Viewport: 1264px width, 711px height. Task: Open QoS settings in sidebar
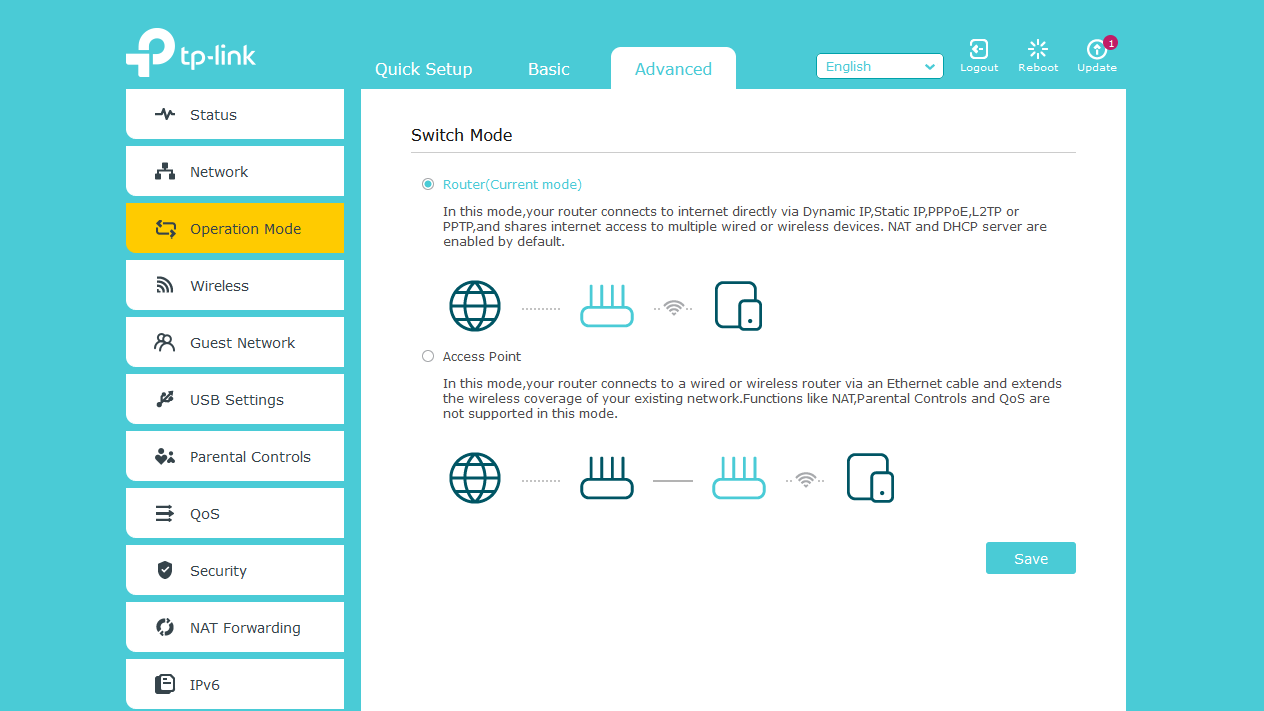click(235, 513)
